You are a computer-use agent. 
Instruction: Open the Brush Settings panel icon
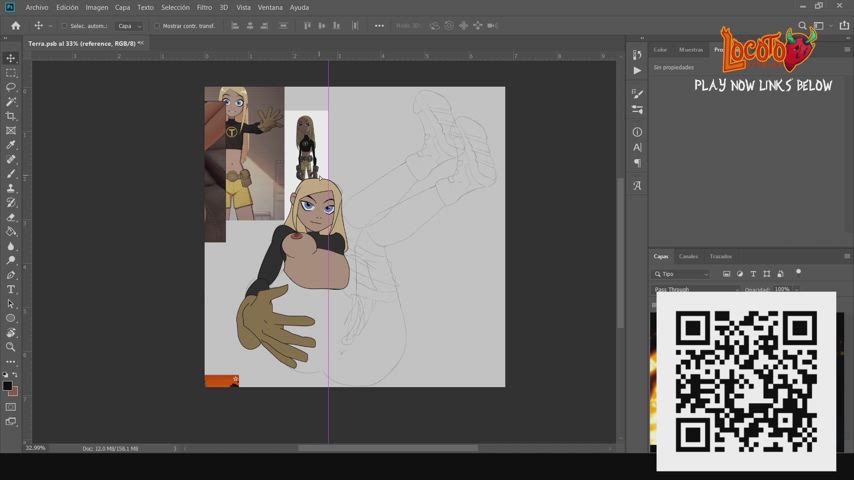point(637,94)
